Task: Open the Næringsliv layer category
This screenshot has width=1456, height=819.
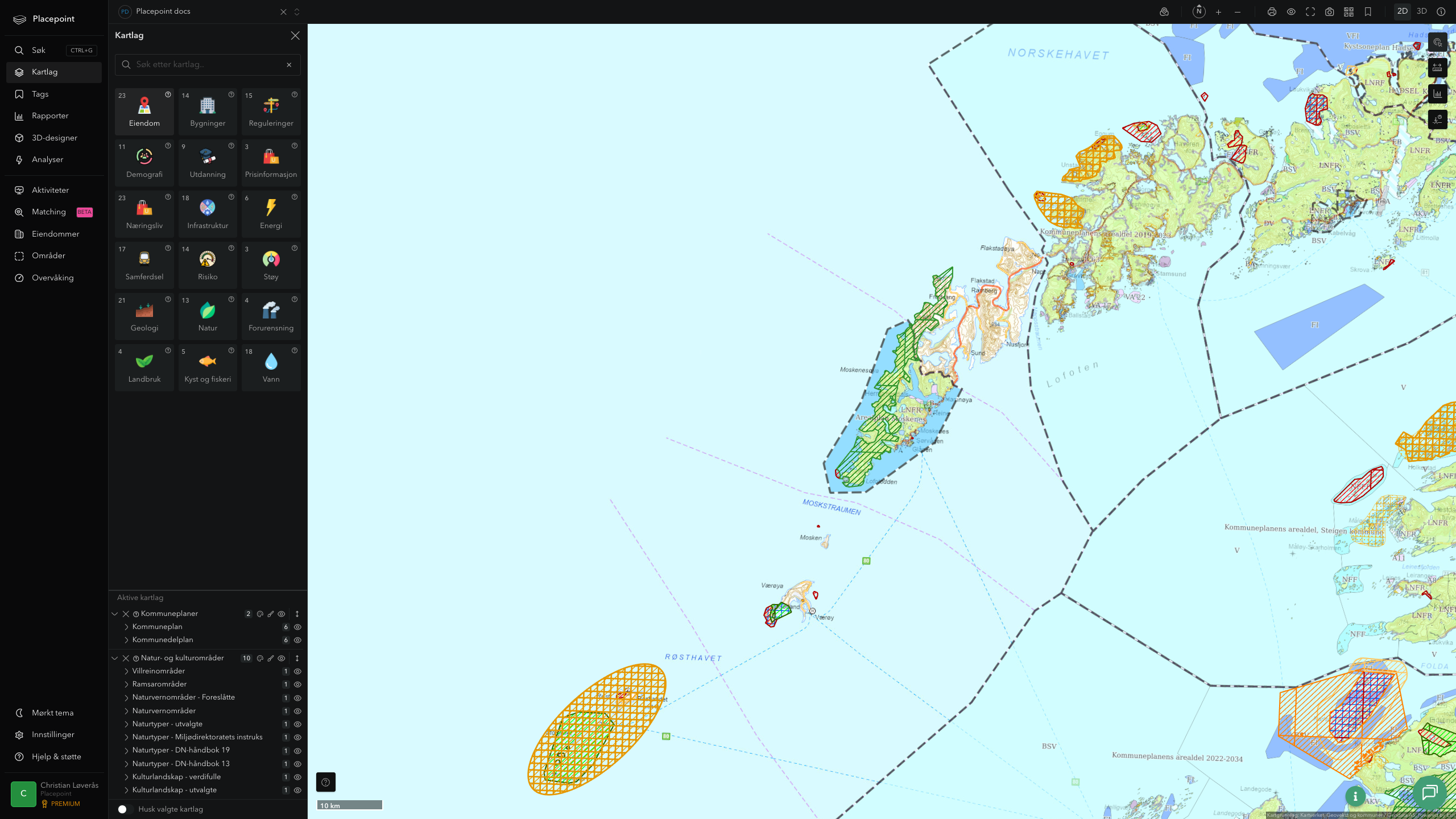Action: pyautogui.click(x=144, y=214)
